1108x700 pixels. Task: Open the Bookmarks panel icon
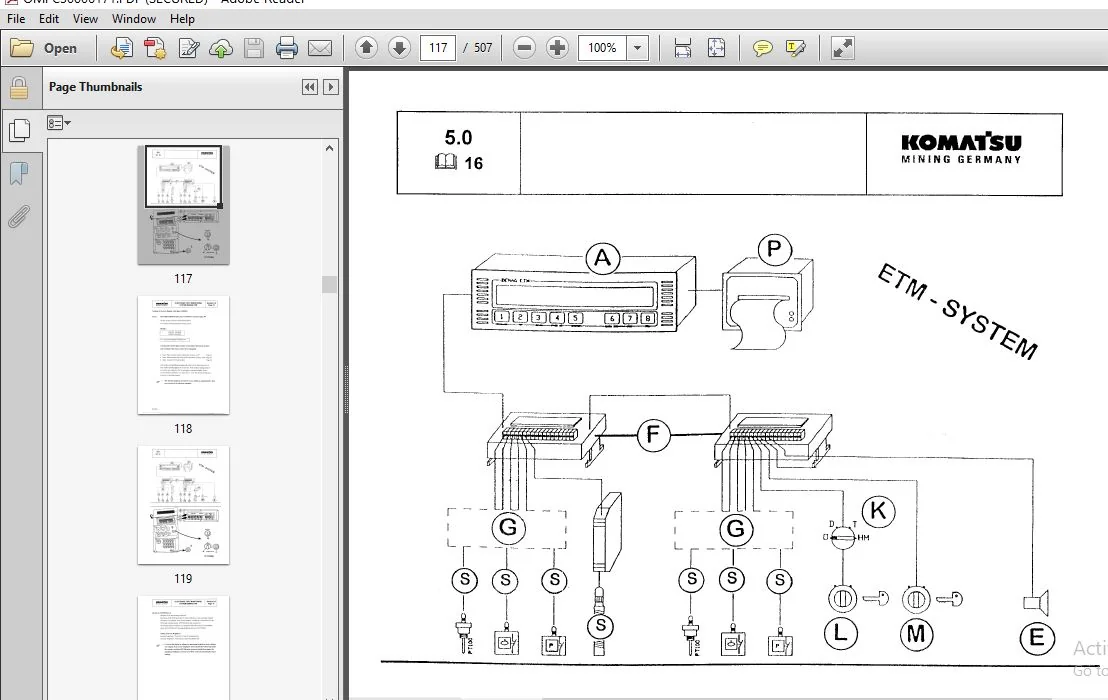19,173
